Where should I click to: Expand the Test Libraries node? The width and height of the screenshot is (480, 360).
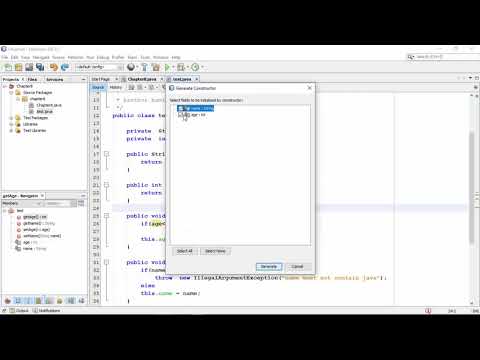tap(11, 130)
